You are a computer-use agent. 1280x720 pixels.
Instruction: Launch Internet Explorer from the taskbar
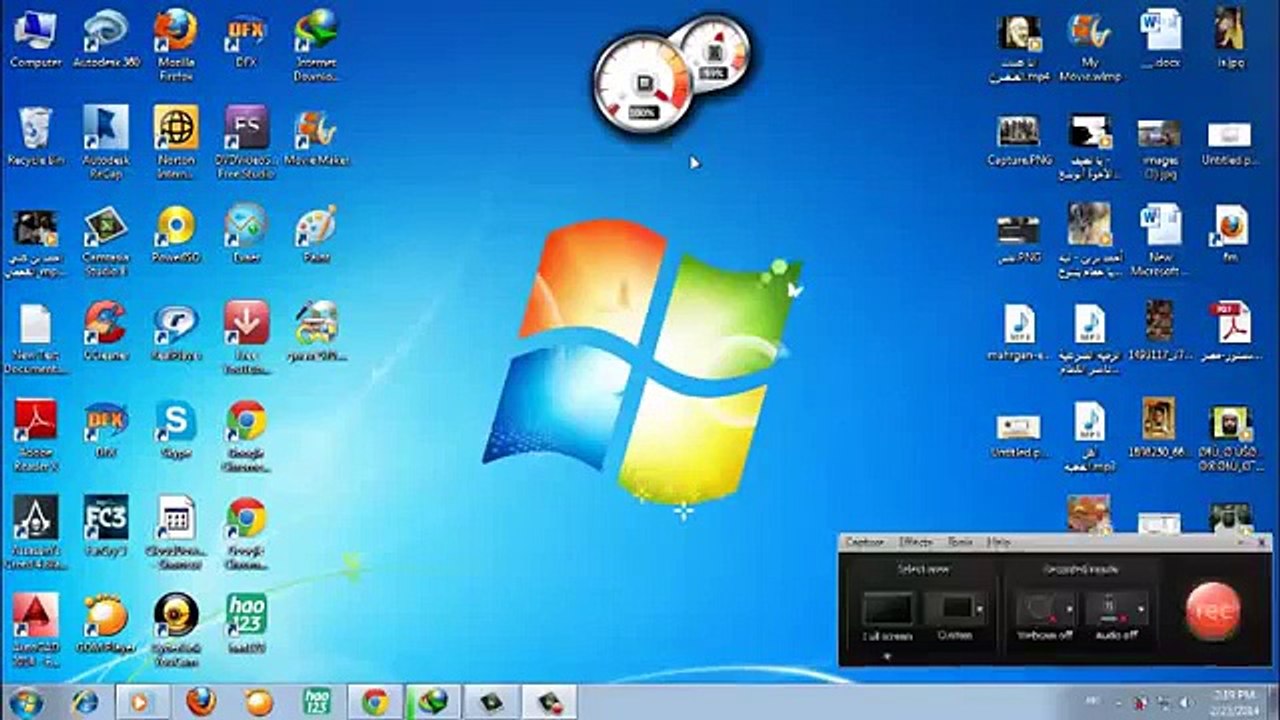[84, 702]
